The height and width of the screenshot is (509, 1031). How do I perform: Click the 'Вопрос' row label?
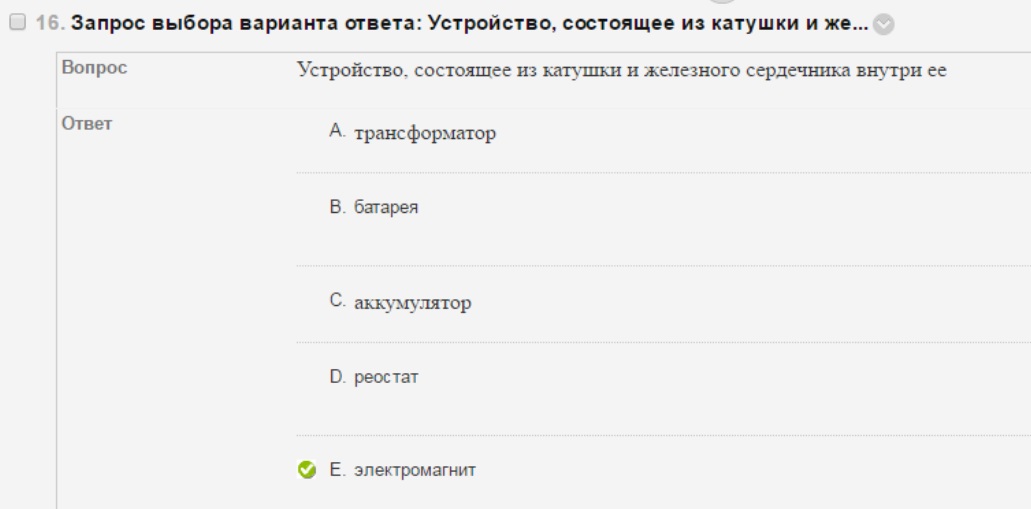(94, 68)
